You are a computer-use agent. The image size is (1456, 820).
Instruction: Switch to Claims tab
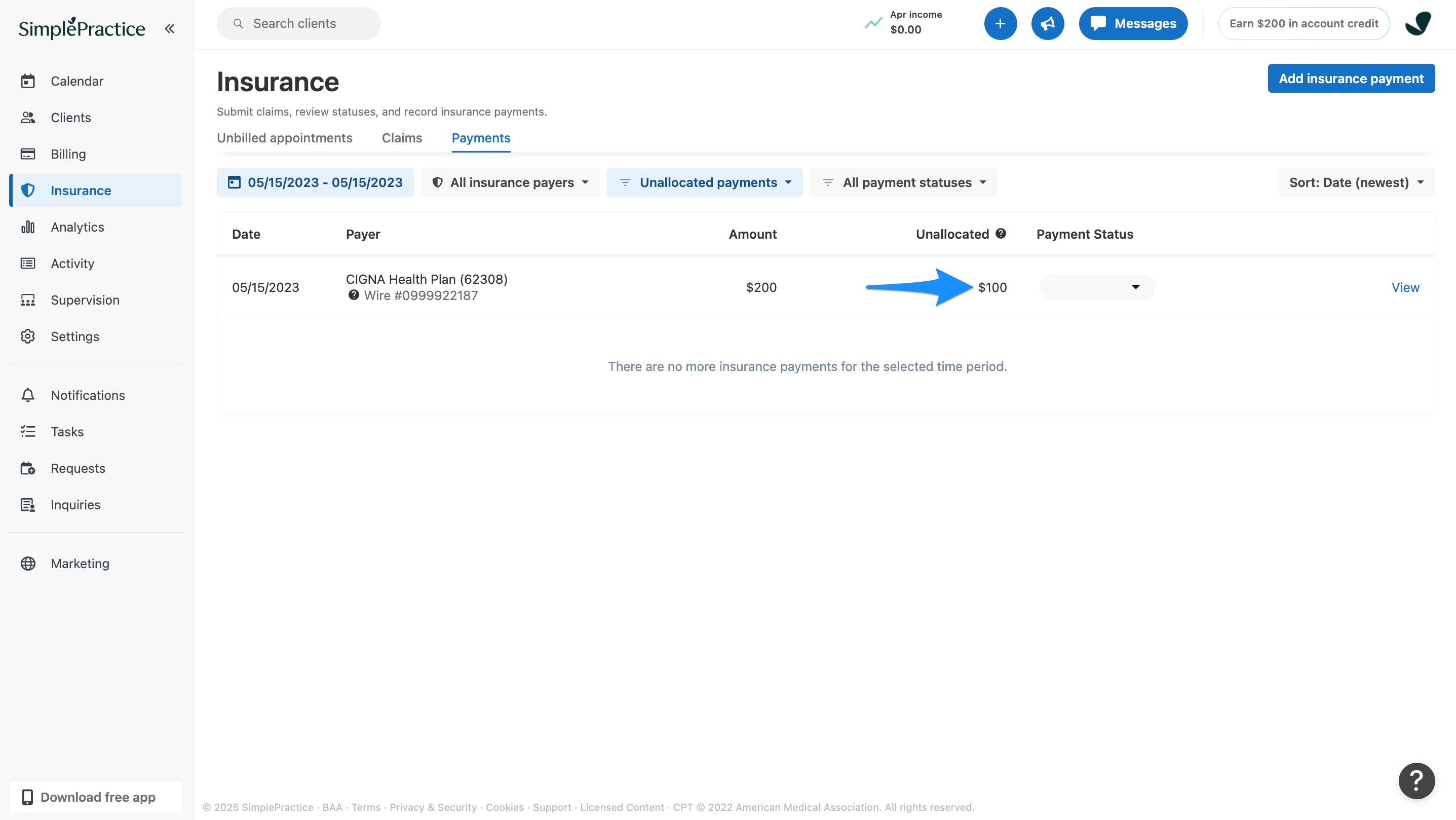coord(402,138)
